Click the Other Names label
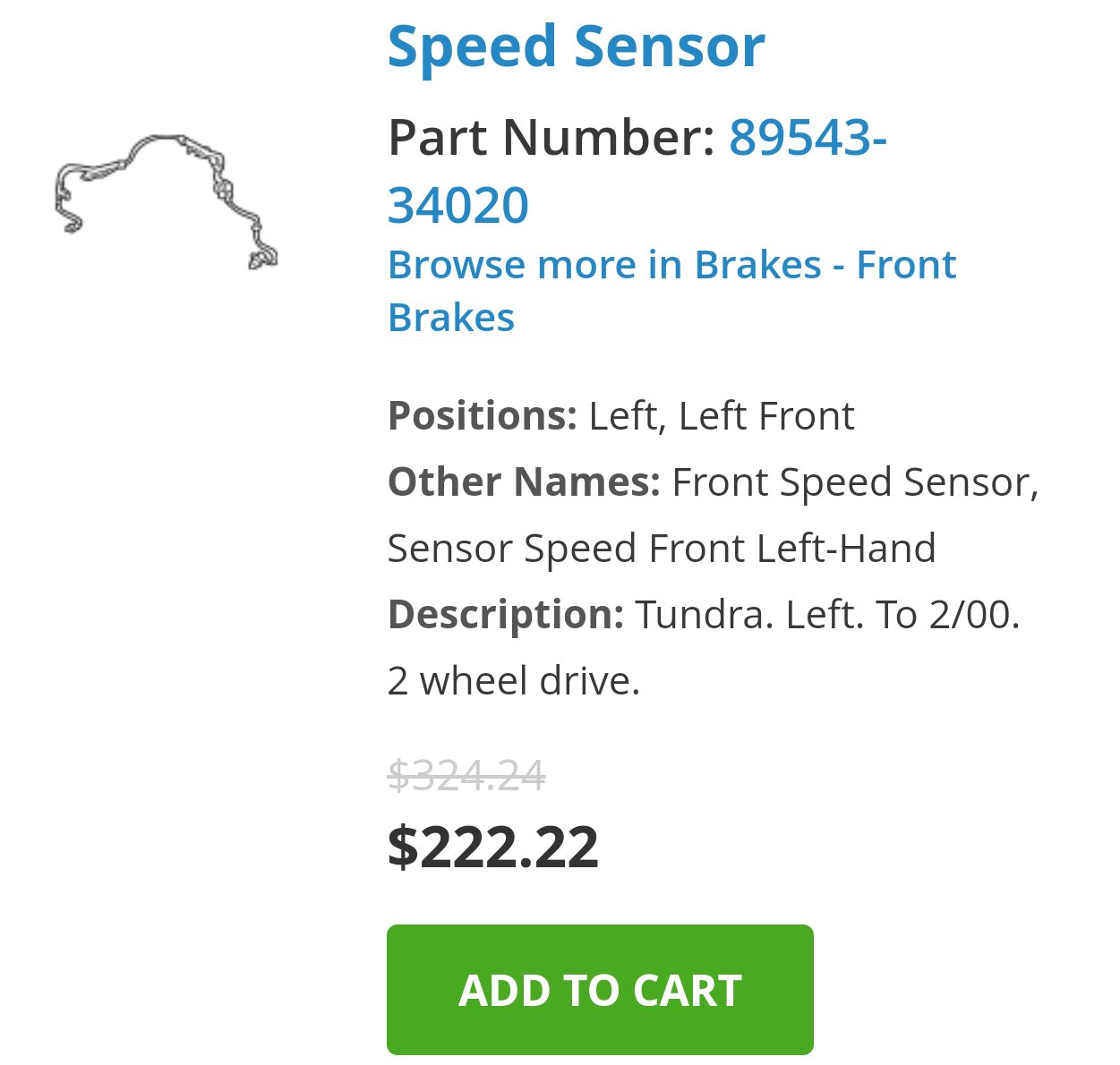 [x=524, y=482]
